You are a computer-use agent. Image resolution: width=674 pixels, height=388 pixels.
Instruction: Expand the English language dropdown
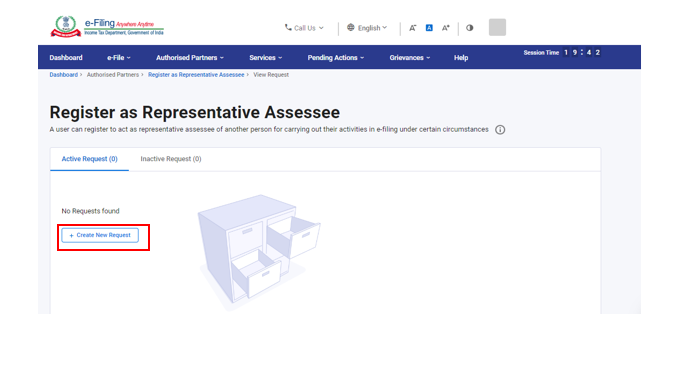tap(367, 28)
